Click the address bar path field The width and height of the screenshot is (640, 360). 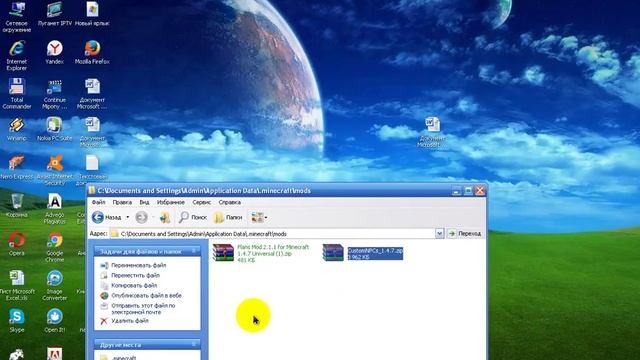click(x=272, y=233)
